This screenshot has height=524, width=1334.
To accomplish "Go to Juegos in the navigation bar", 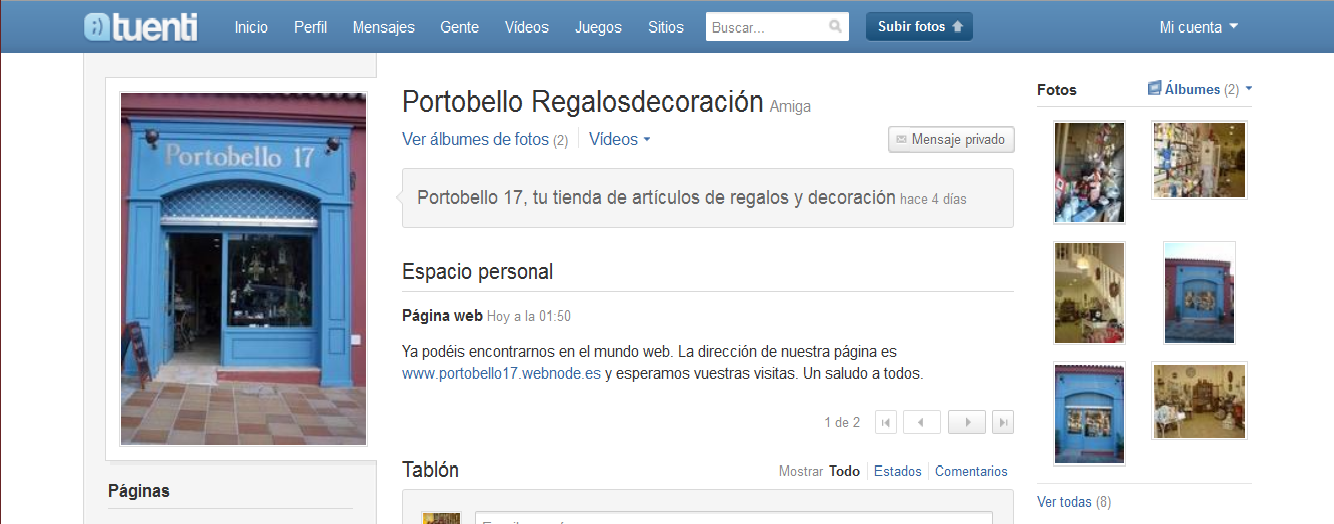I will (598, 27).
